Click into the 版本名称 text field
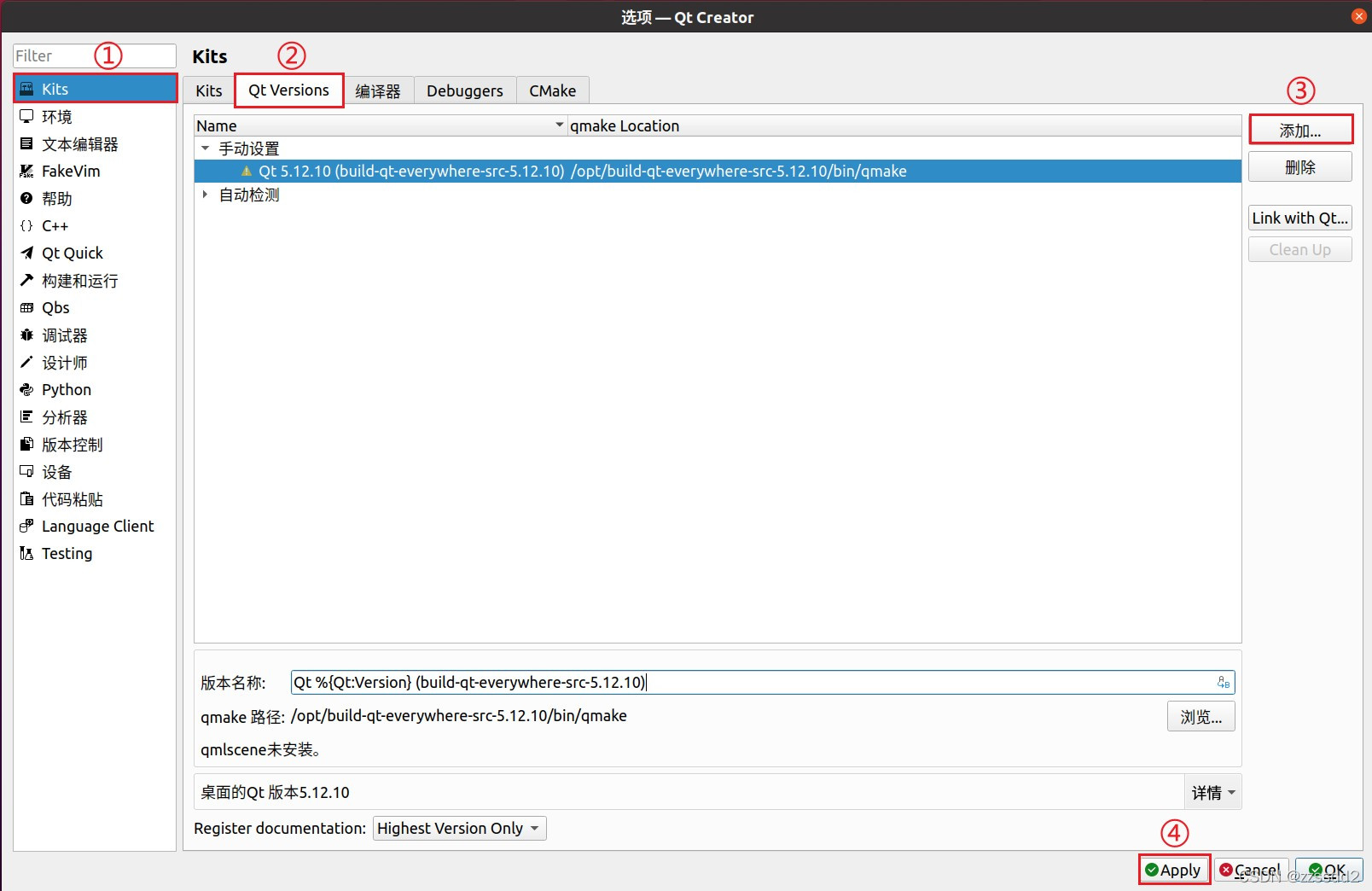The width and height of the screenshot is (1372, 891). point(762,682)
